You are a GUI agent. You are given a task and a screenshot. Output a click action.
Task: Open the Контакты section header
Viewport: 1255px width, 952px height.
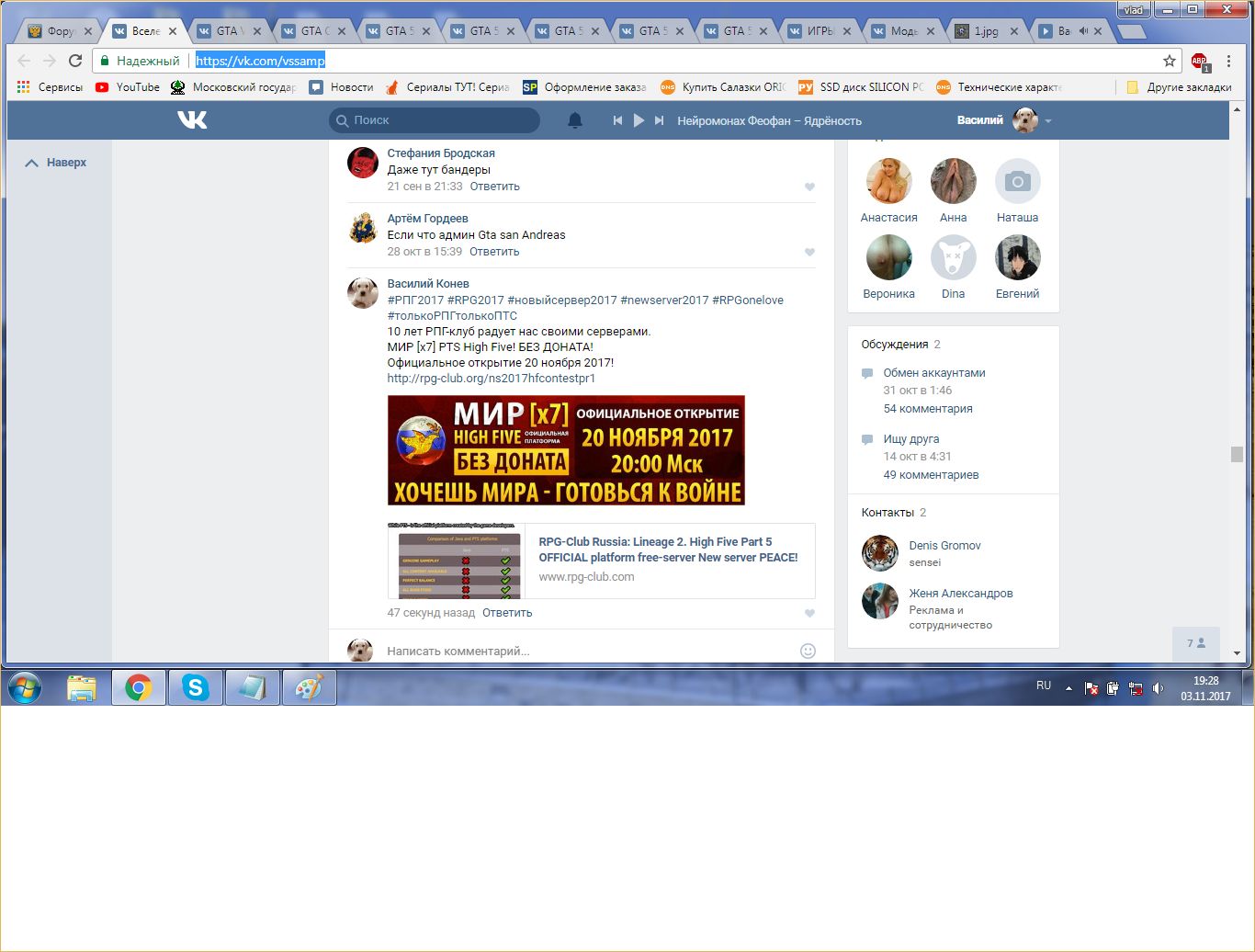pos(888,513)
